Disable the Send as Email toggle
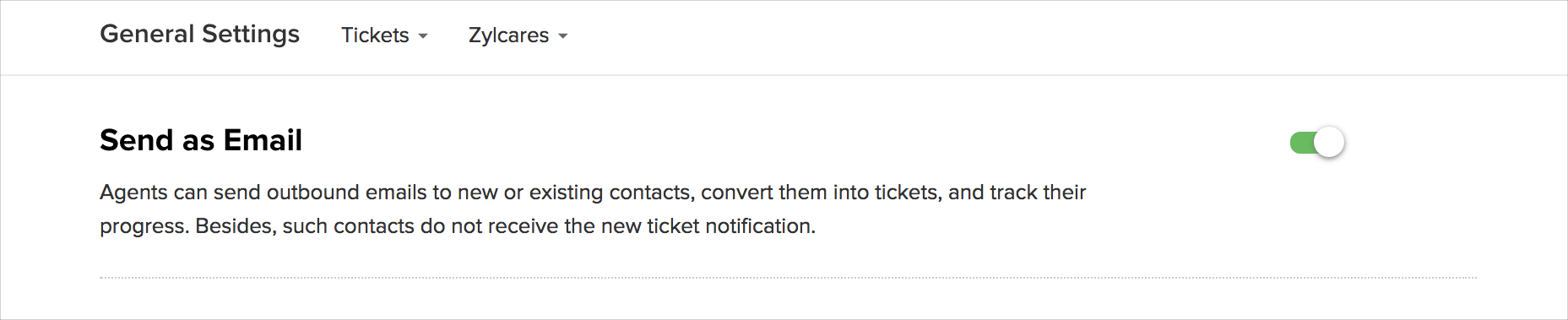1568x320 pixels. pos(1316,142)
